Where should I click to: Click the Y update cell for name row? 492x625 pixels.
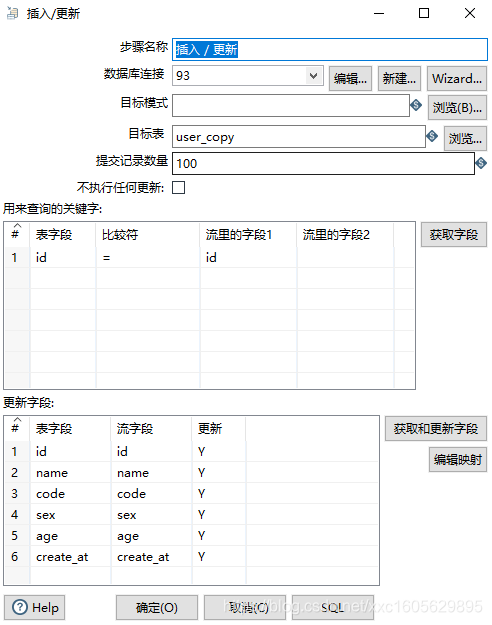[219, 473]
